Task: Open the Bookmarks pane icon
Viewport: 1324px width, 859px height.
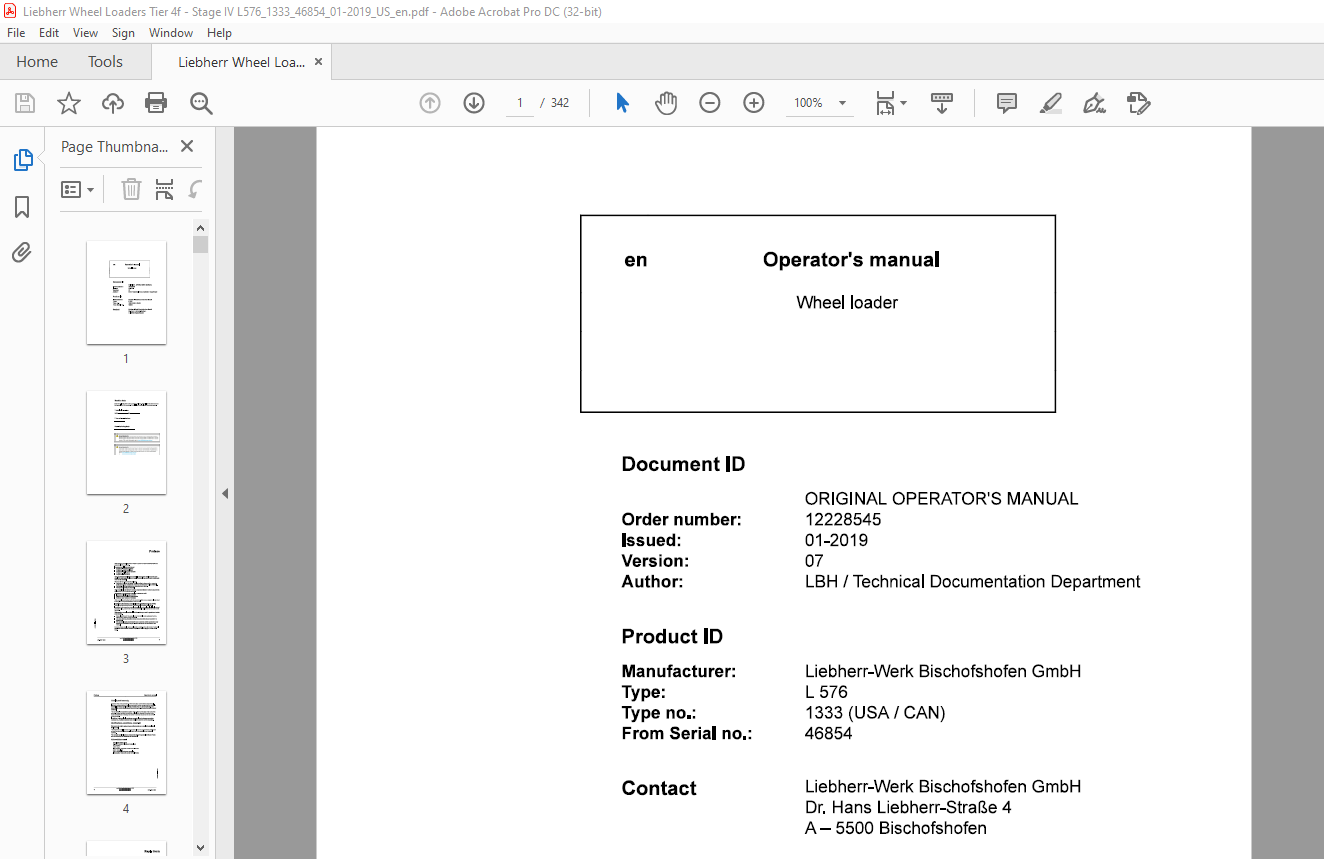Action: click(x=22, y=207)
